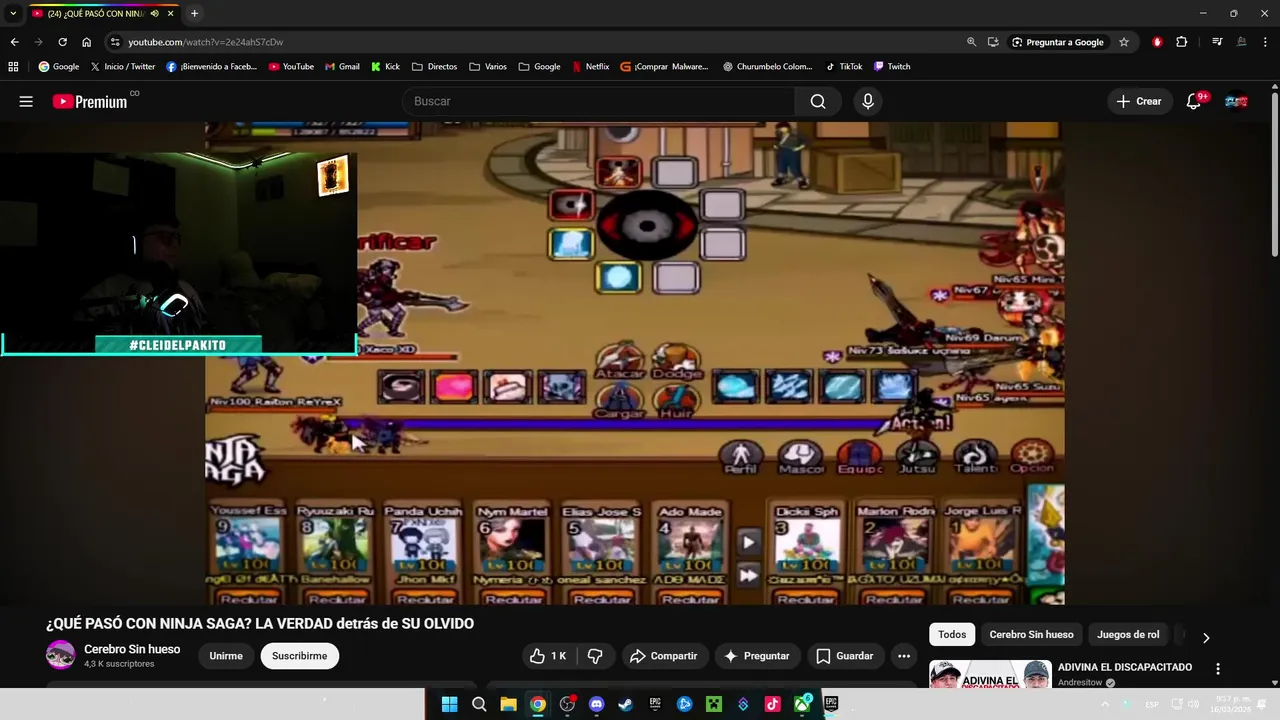Open Chrome media controls icon
Screen dimensions: 1280x720
click(1217, 42)
